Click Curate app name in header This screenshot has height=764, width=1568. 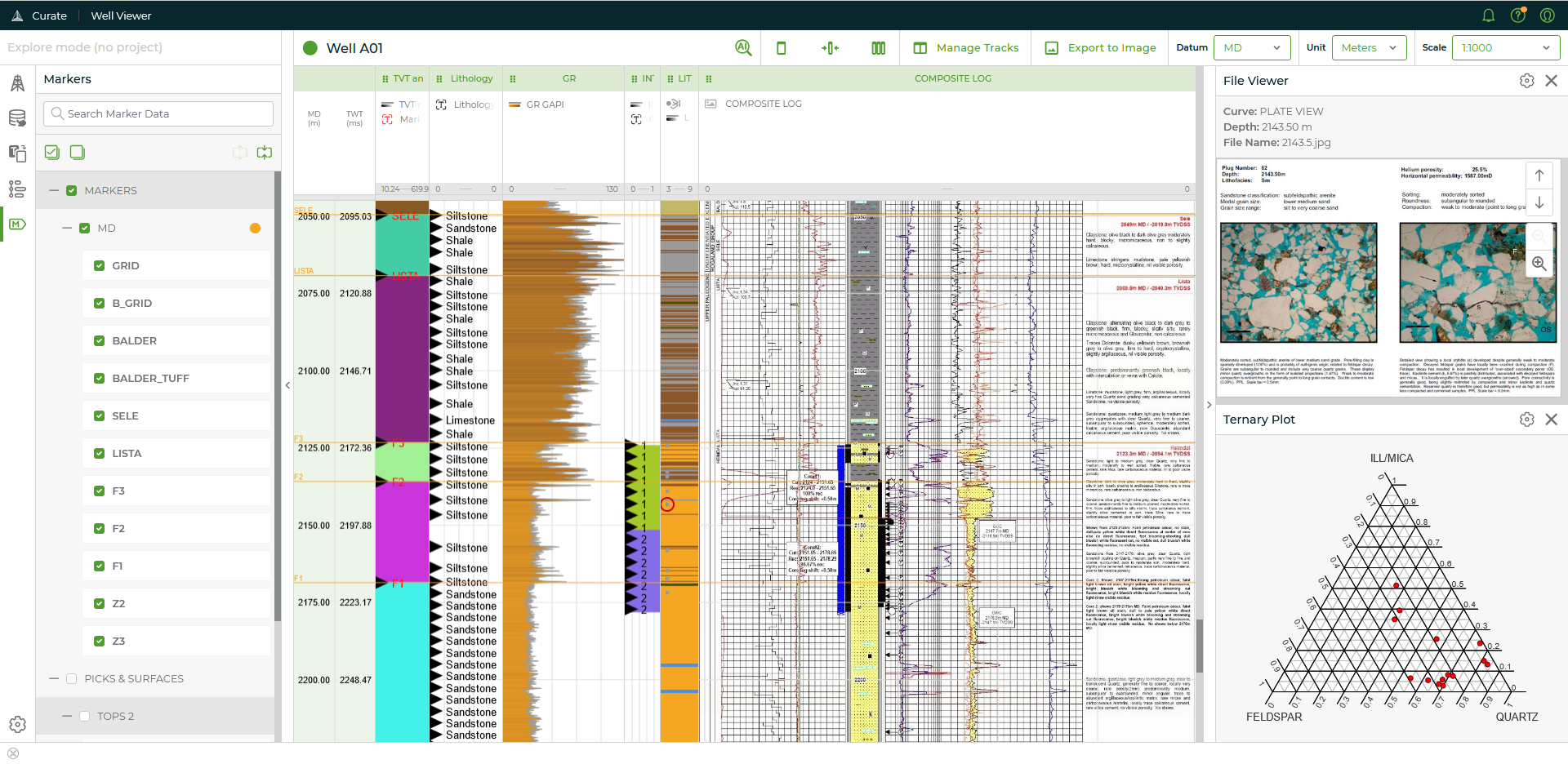[49, 16]
